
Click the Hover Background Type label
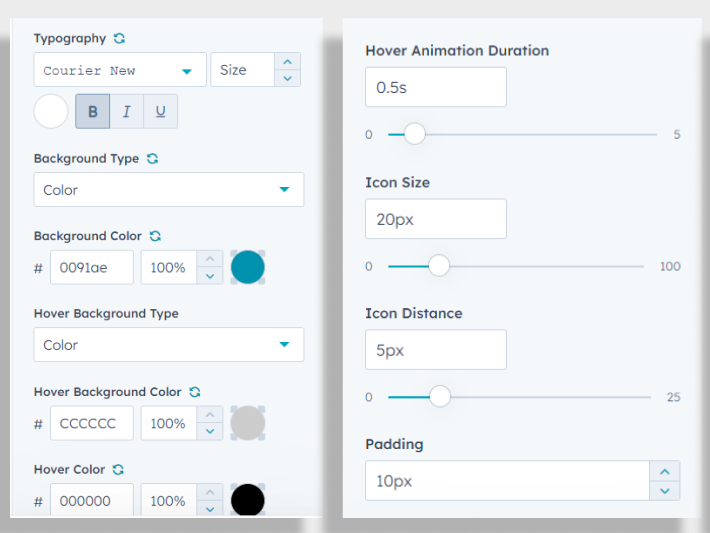point(106,313)
